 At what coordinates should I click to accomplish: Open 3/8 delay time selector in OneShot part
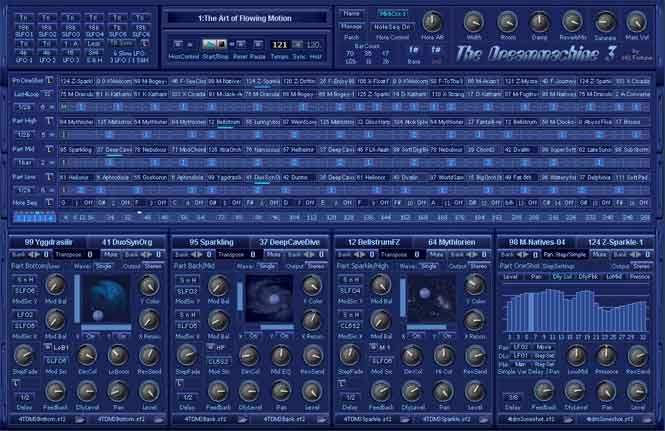(513, 397)
